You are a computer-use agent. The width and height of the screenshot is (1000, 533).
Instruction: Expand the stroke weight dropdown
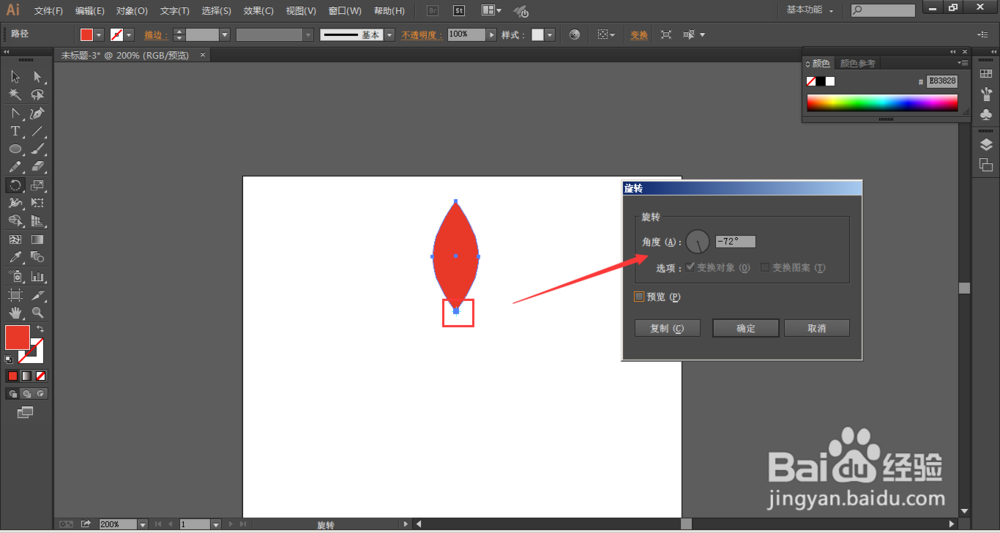(225, 35)
